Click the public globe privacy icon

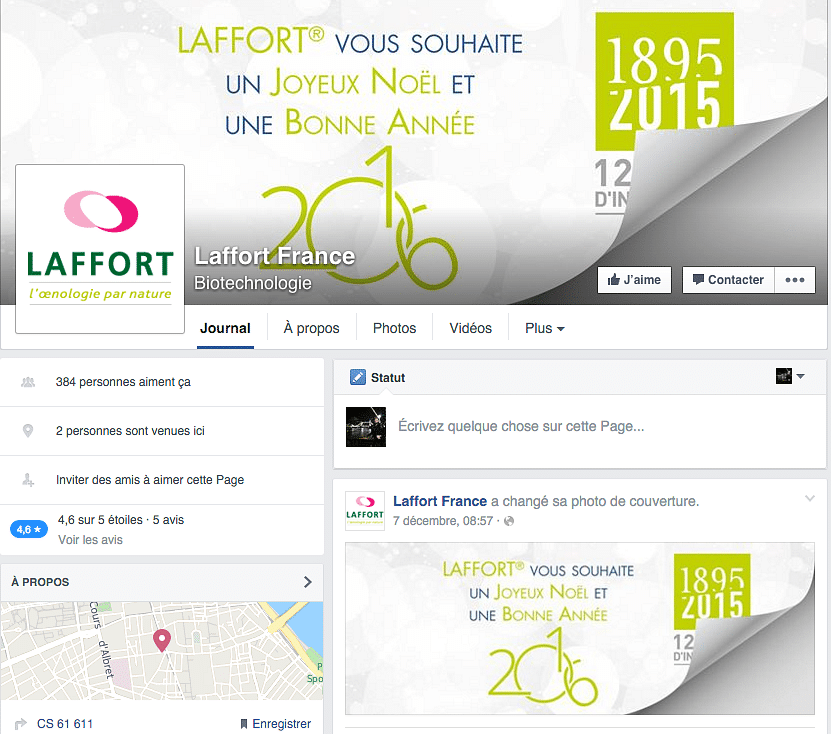(x=509, y=521)
